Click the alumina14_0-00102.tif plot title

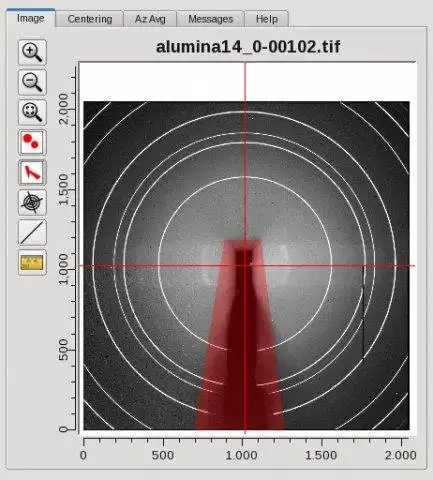click(248, 47)
